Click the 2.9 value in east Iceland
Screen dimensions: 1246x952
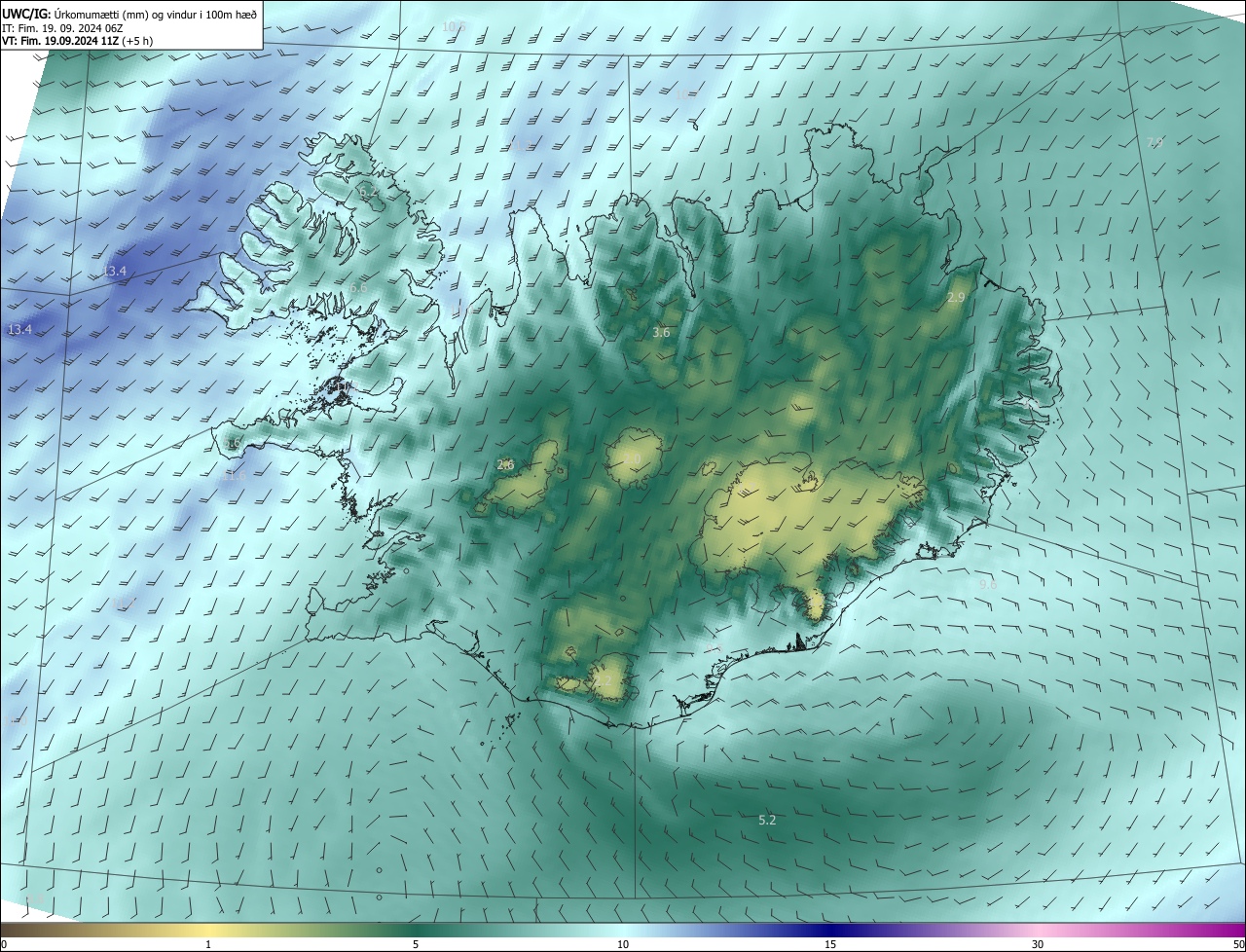pos(956,298)
